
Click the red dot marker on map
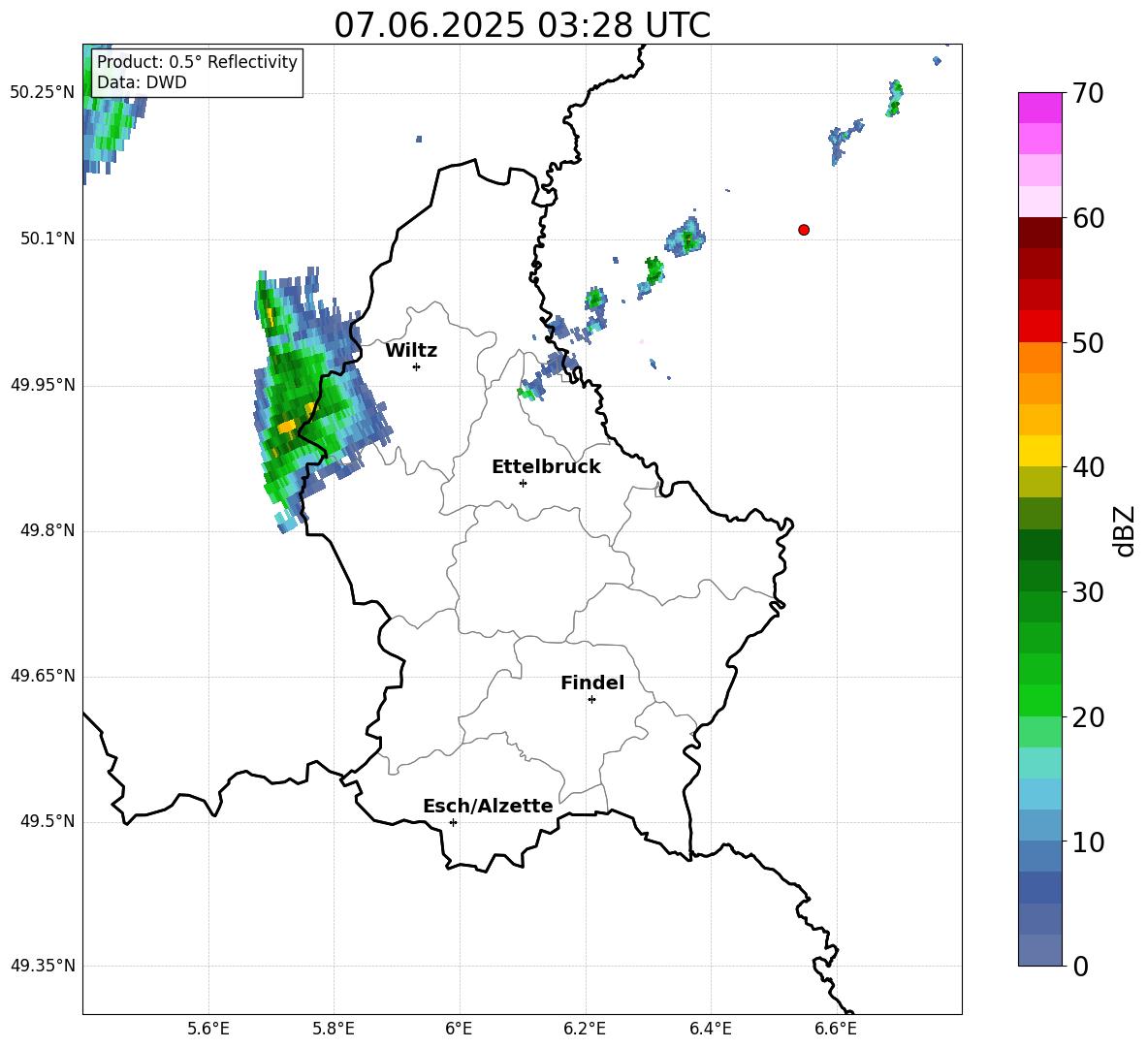tap(804, 230)
